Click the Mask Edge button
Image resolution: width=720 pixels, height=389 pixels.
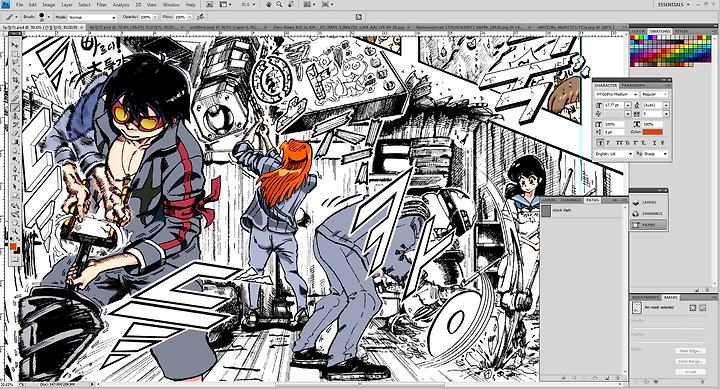[691, 351]
